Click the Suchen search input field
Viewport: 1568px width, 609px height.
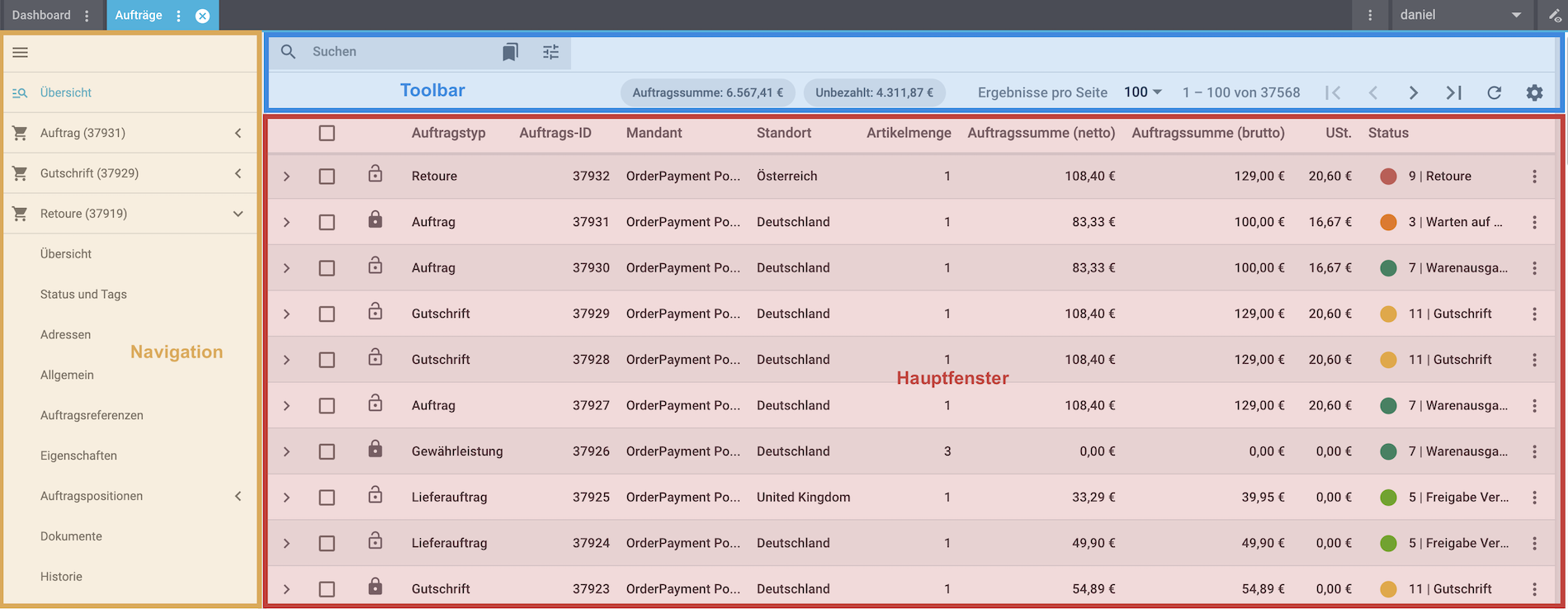coord(396,52)
